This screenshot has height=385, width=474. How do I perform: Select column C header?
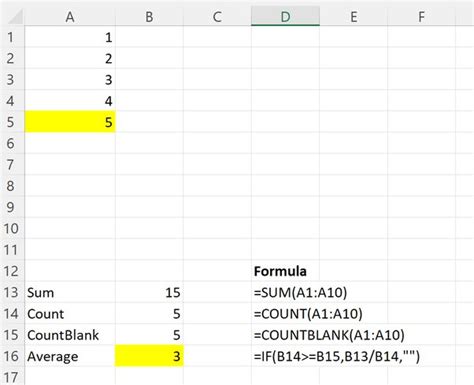coord(217,16)
